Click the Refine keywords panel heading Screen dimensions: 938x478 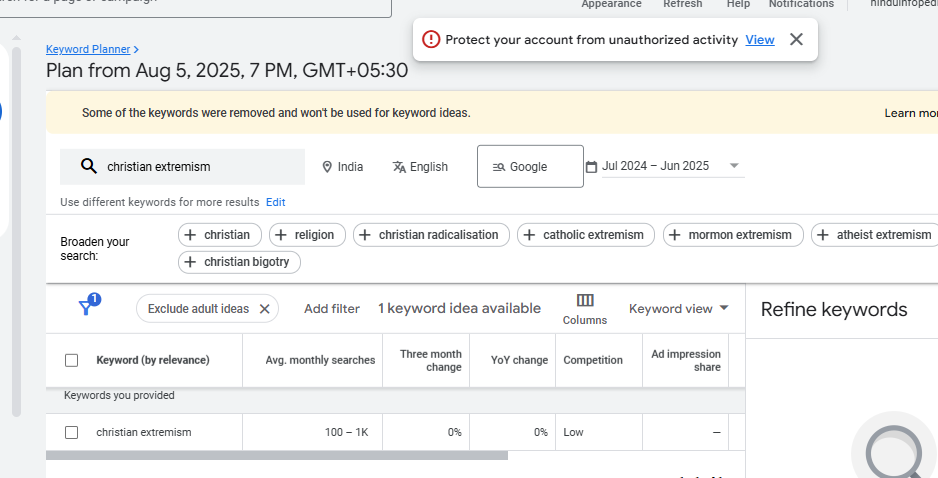tap(834, 309)
